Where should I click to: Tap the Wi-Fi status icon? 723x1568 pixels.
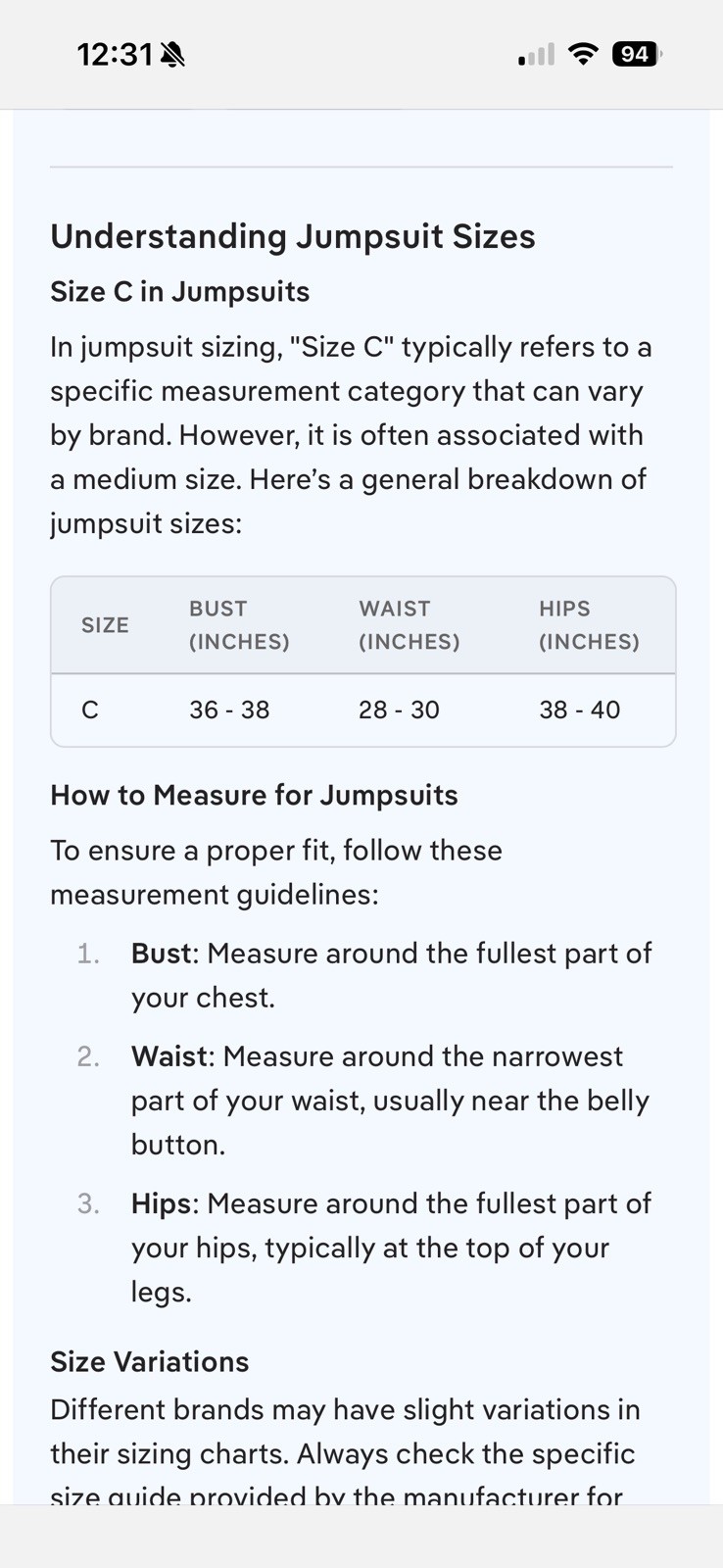(583, 54)
